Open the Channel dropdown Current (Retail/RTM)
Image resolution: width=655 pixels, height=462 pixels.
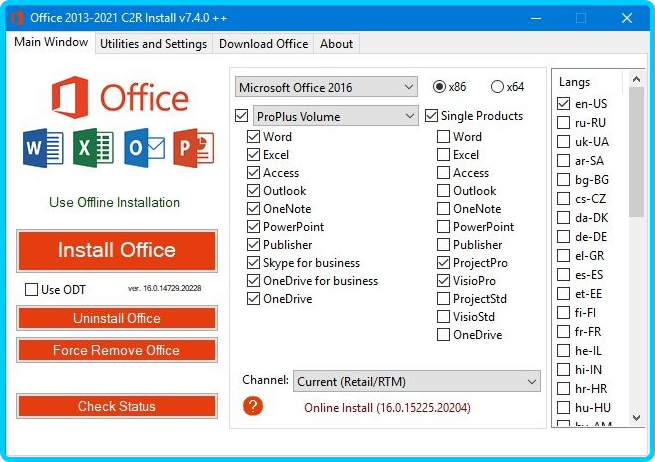click(x=416, y=381)
